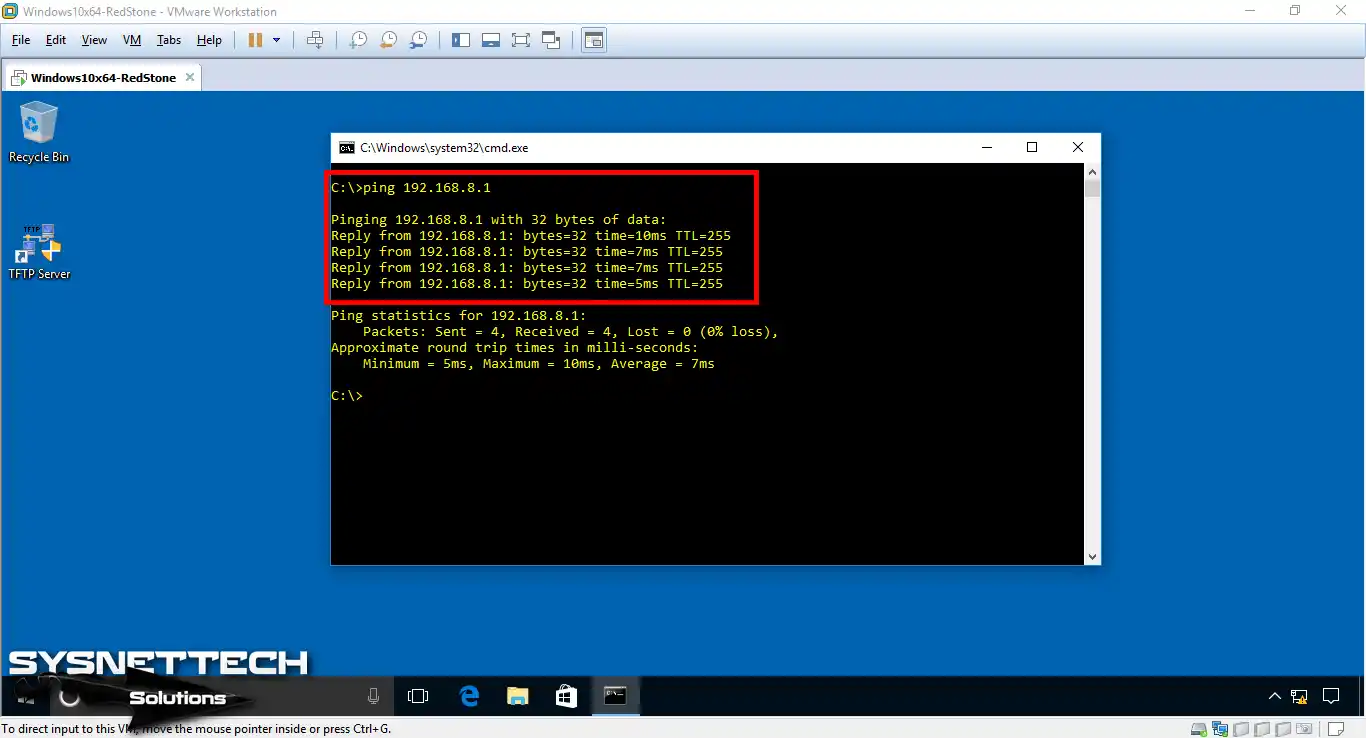Open the Snapshot Manager
This screenshot has width=1366, height=738.
[418, 40]
